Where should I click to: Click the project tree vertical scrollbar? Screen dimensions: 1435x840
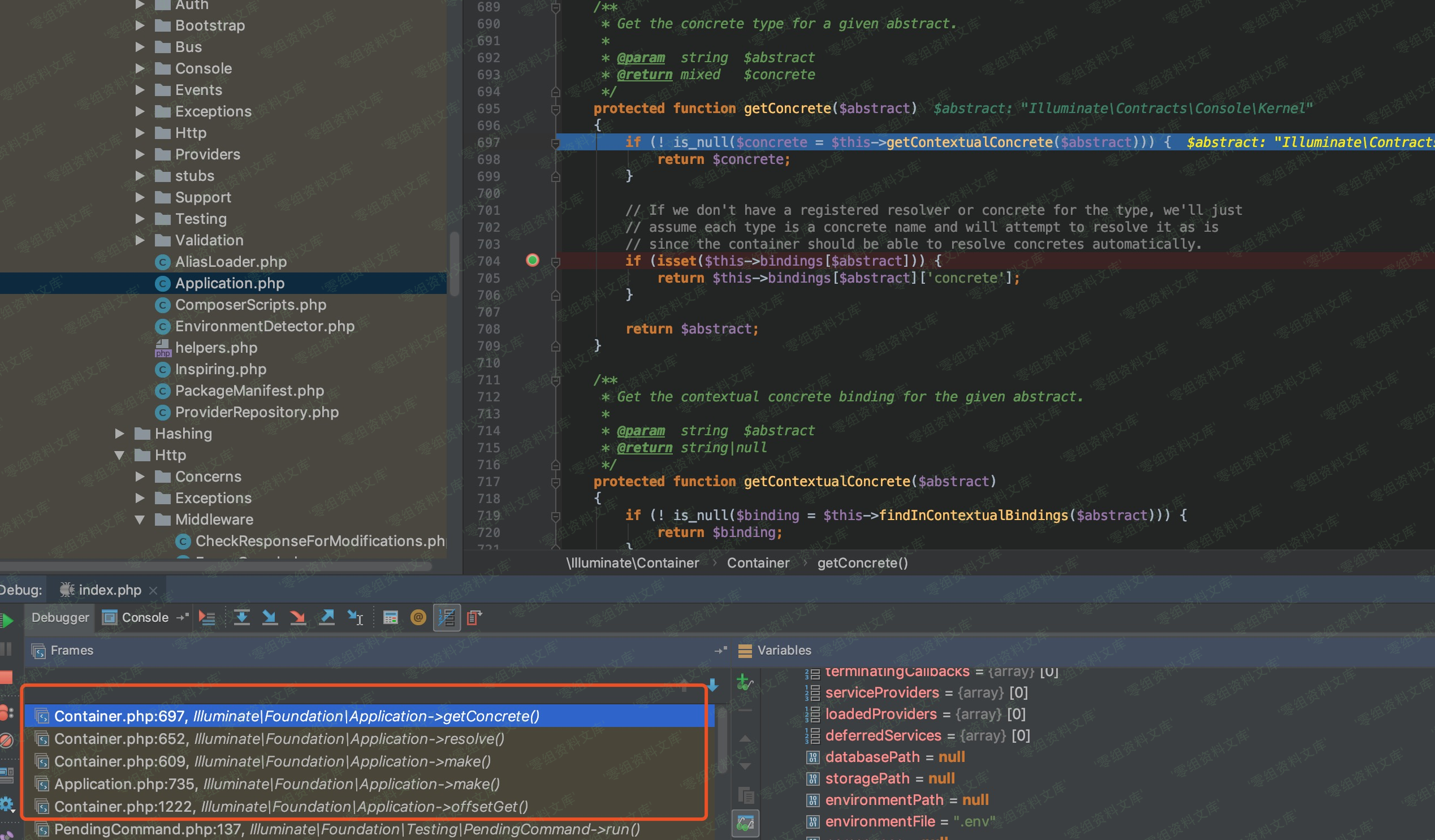(x=454, y=263)
